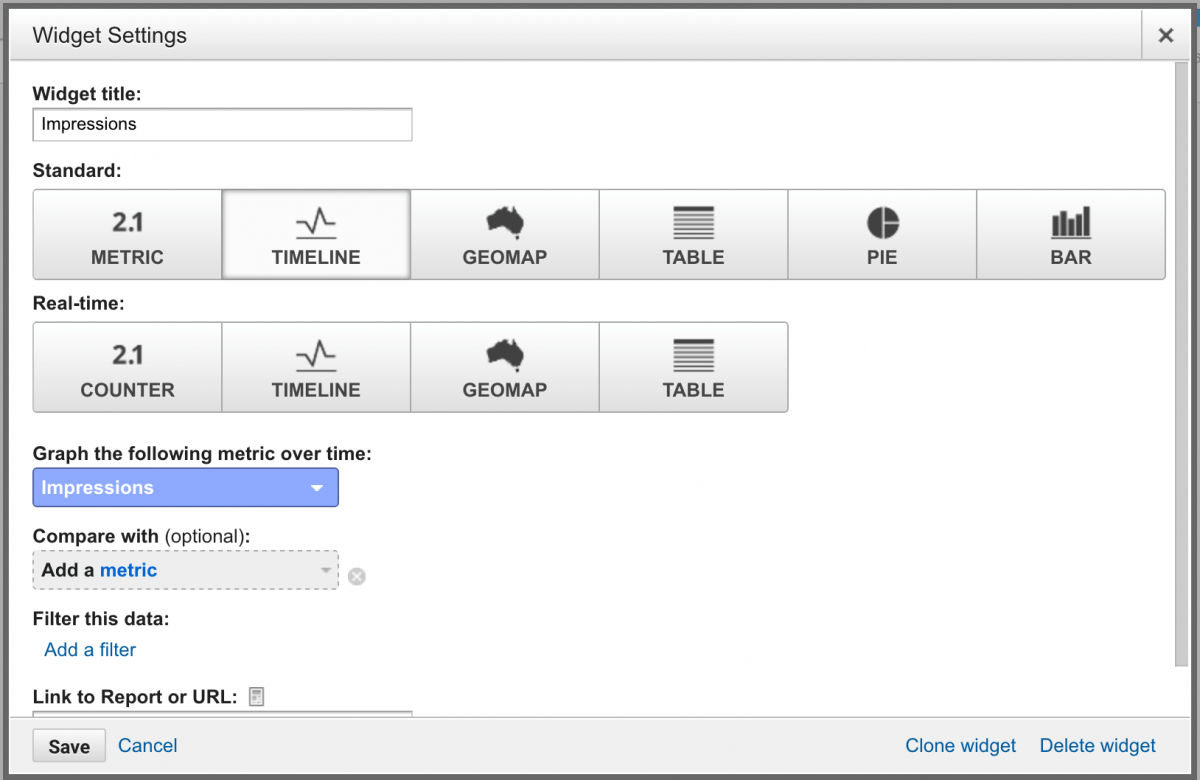Click the report icon next to Link to Report or URL
This screenshot has height=780, width=1200.
(256, 697)
